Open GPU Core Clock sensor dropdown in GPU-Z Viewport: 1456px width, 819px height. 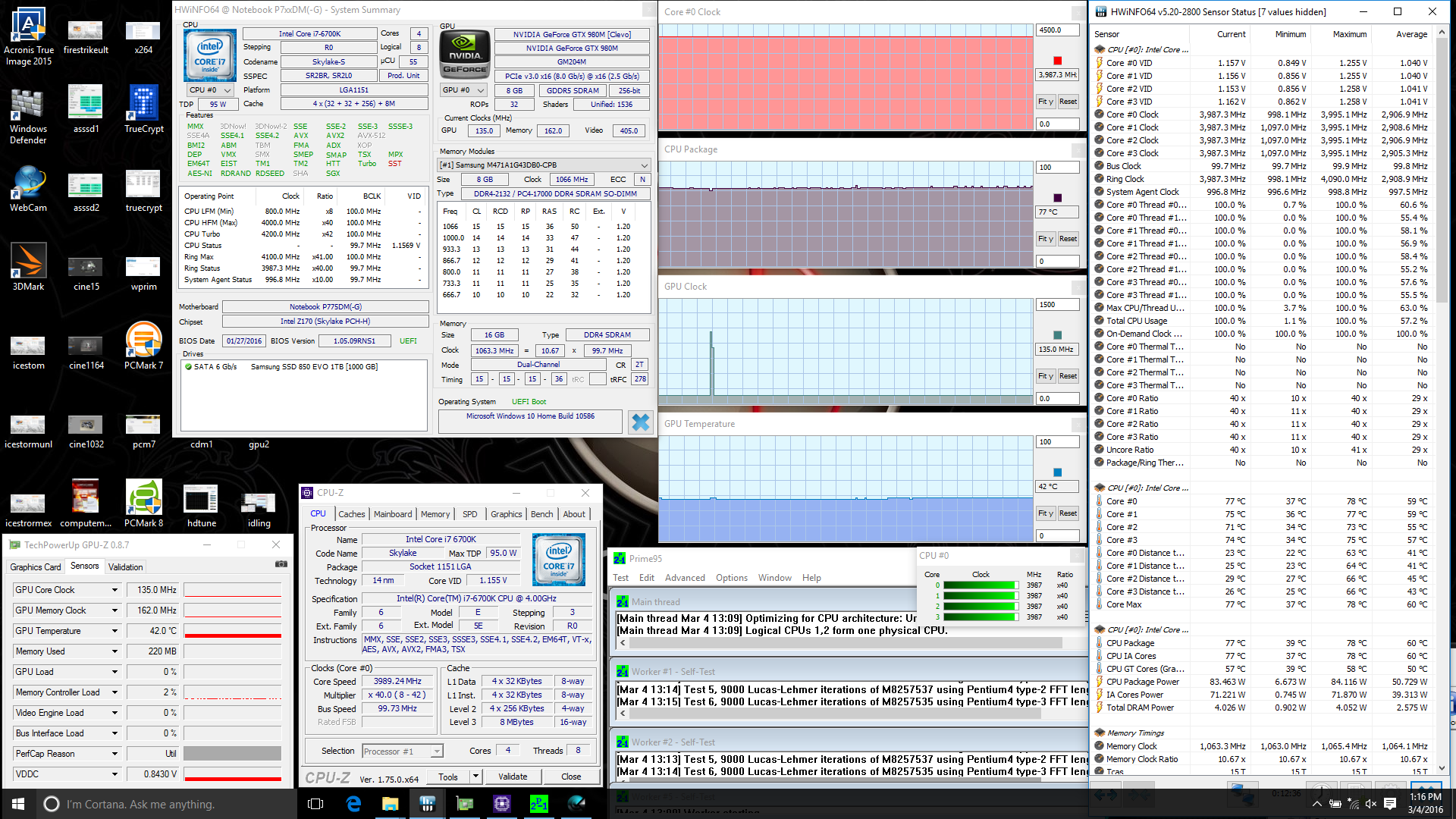click(115, 590)
